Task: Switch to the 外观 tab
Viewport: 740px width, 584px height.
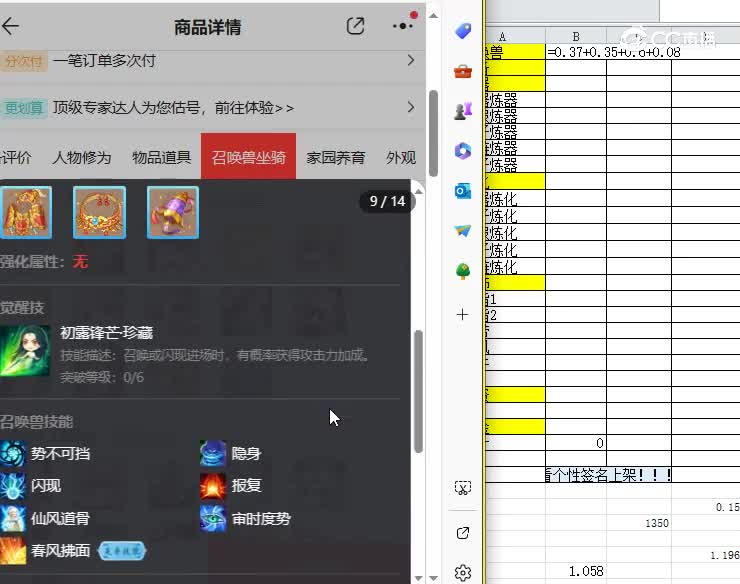Action: click(x=401, y=157)
